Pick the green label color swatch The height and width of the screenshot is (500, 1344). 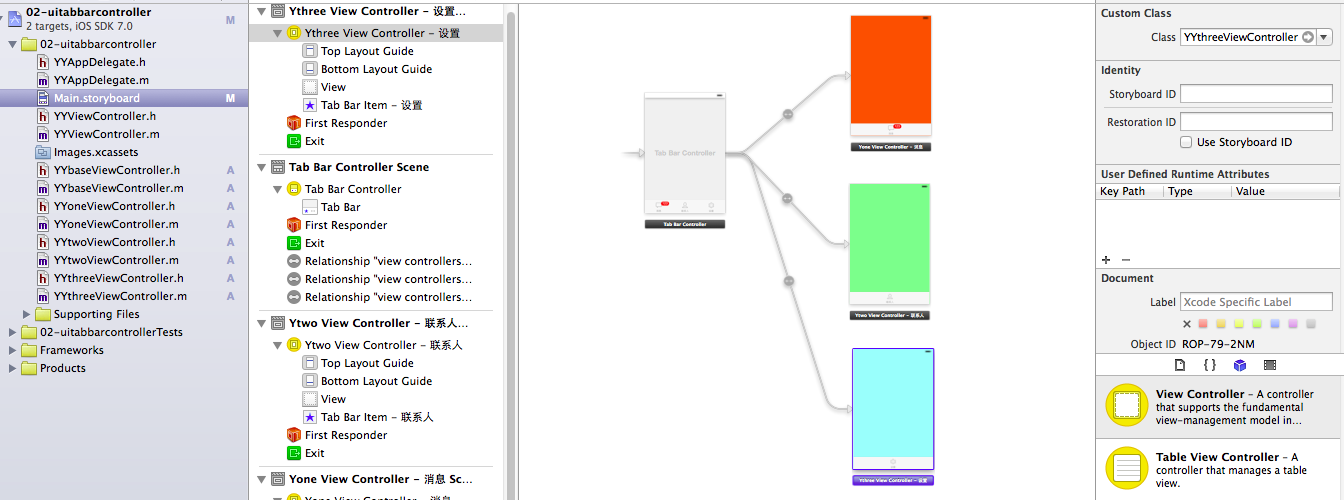(x=1257, y=324)
